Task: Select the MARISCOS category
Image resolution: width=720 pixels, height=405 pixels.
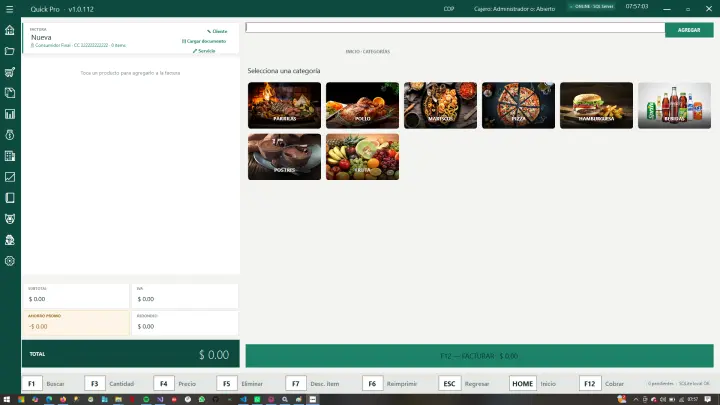Action: click(440, 105)
